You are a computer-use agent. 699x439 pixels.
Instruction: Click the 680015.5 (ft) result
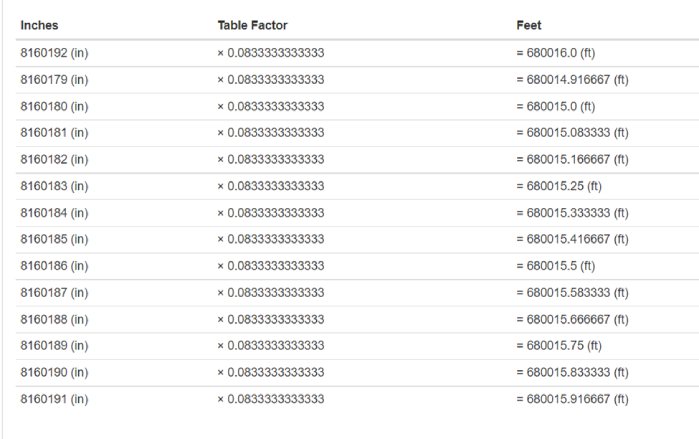click(556, 266)
